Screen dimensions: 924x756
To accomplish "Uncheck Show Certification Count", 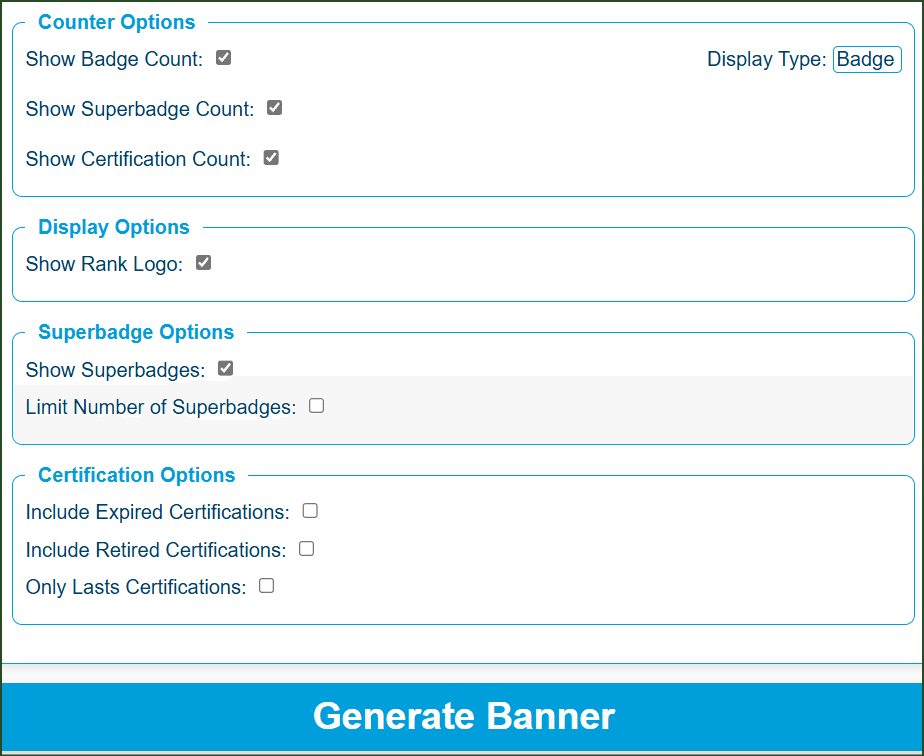I will coord(271,157).
